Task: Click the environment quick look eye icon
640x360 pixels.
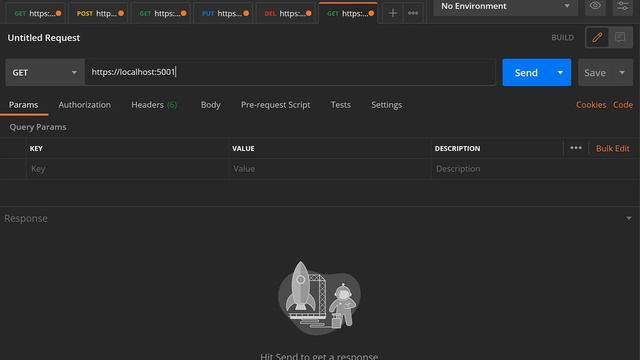Action: point(595,6)
